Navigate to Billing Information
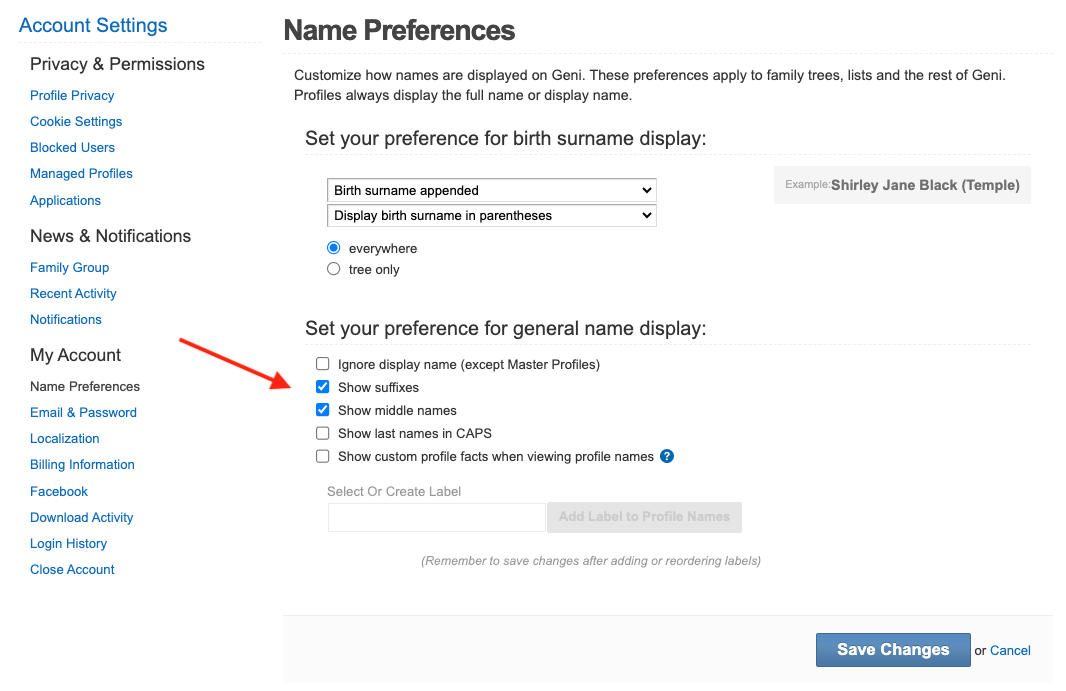1066x691 pixels. (82, 464)
